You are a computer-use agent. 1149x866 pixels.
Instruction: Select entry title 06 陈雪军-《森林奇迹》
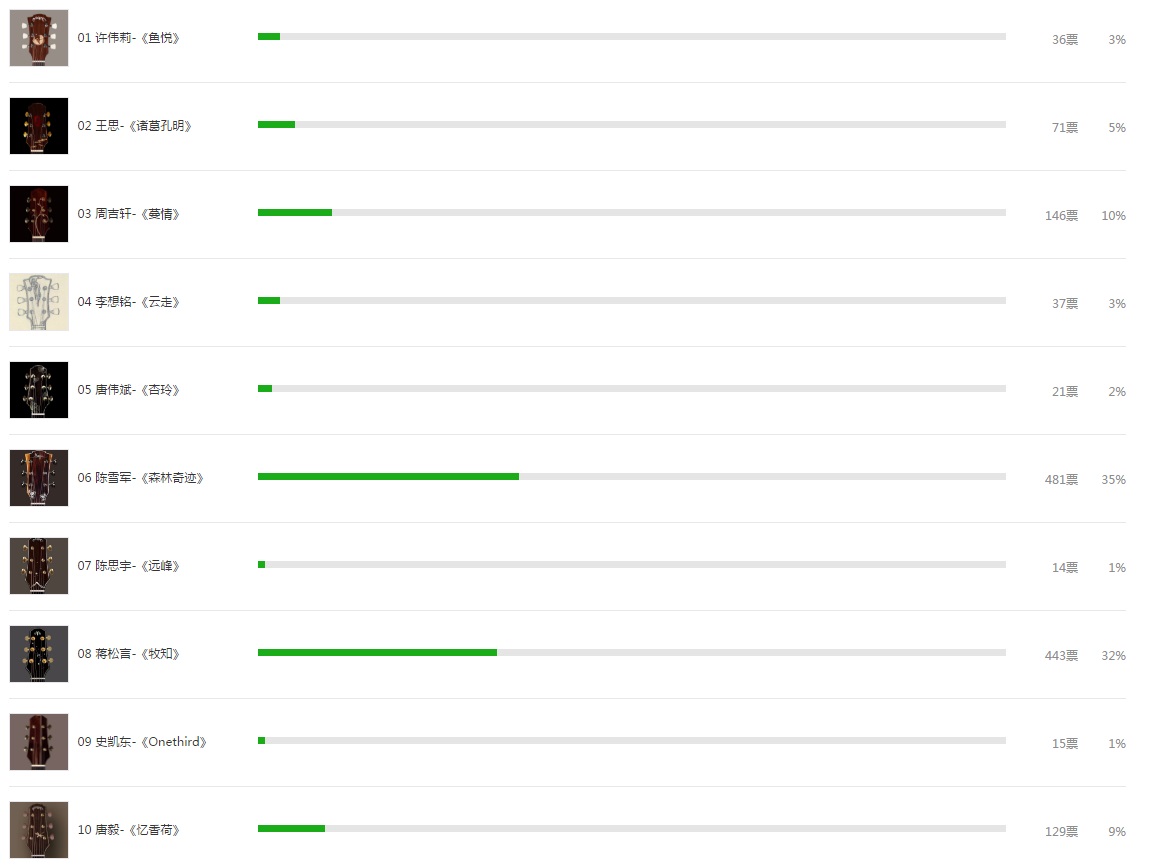point(140,478)
